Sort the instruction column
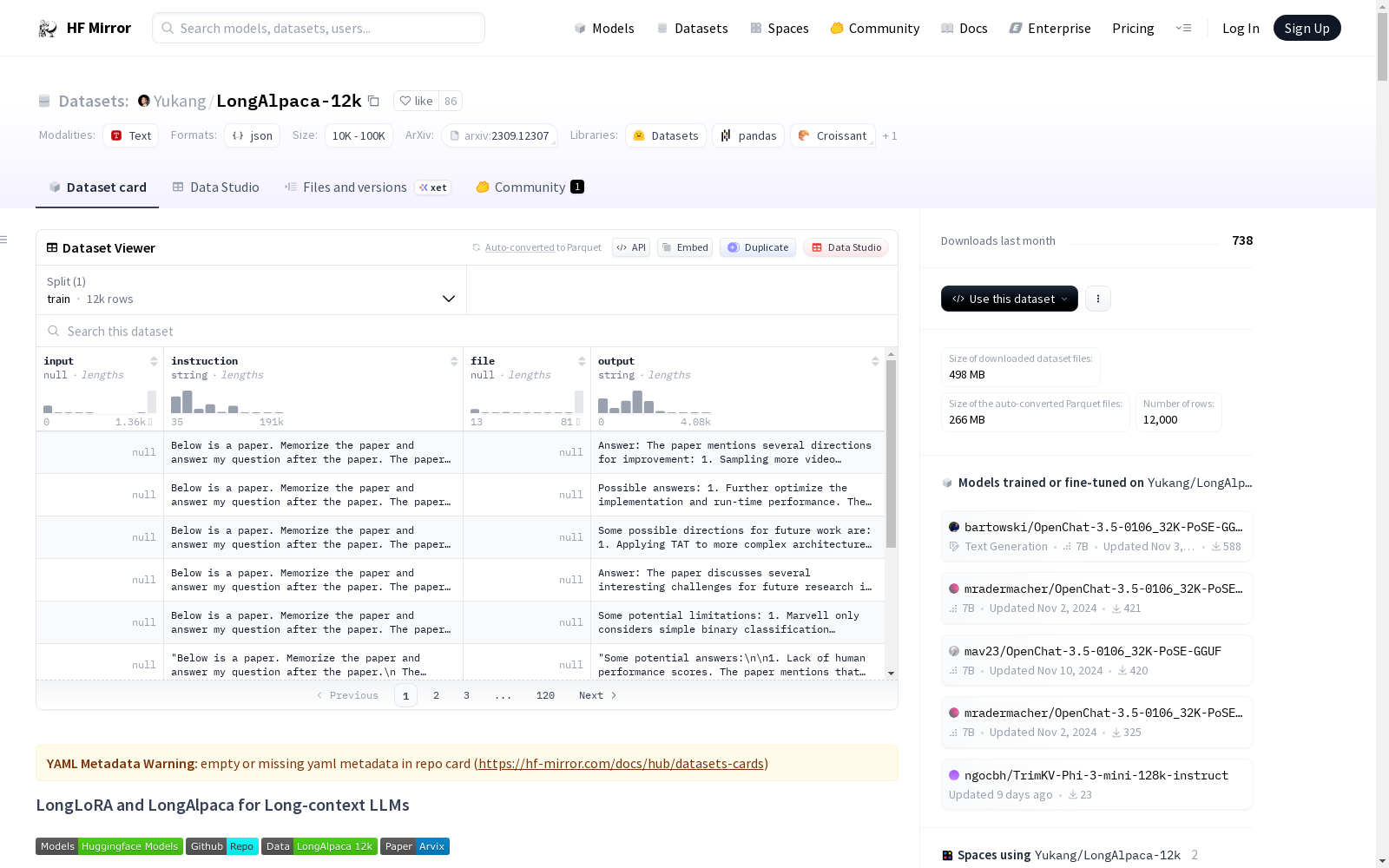 (454, 361)
